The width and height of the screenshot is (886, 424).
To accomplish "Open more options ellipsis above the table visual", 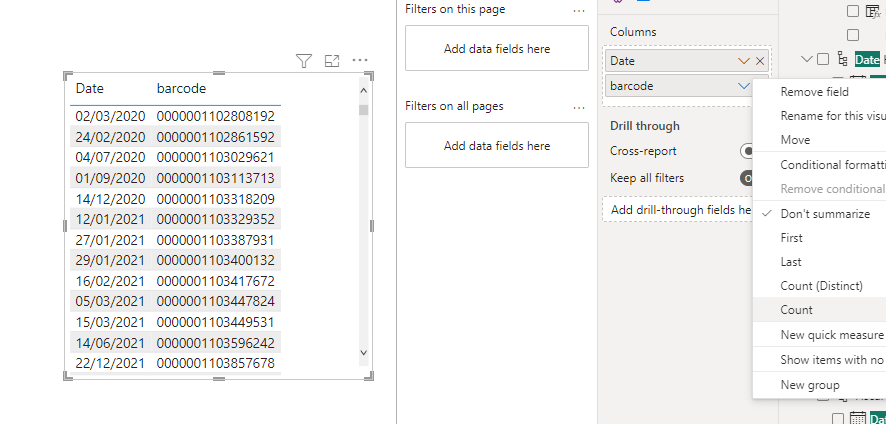I will tap(360, 60).
